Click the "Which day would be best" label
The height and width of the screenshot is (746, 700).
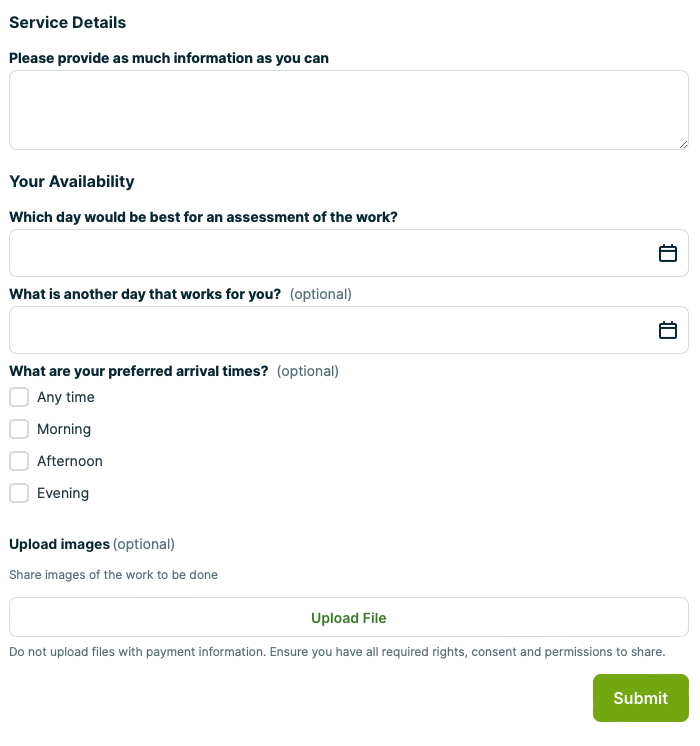pos(203,217)
